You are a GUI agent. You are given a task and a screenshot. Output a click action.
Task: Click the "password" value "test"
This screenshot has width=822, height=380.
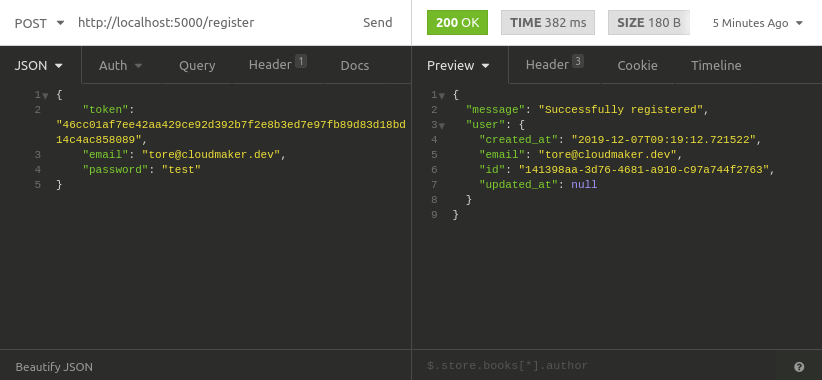[x=181, y=169]
